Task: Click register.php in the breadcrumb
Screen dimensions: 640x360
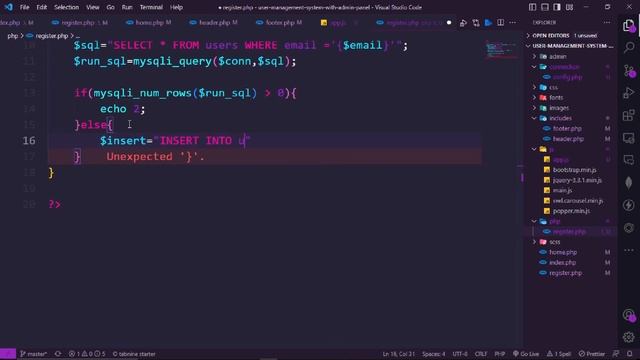Action: point(51,36)
